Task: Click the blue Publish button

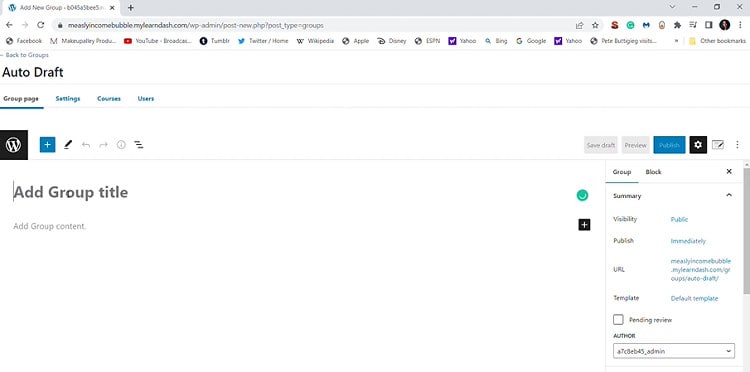Action: tap(669, 145)
